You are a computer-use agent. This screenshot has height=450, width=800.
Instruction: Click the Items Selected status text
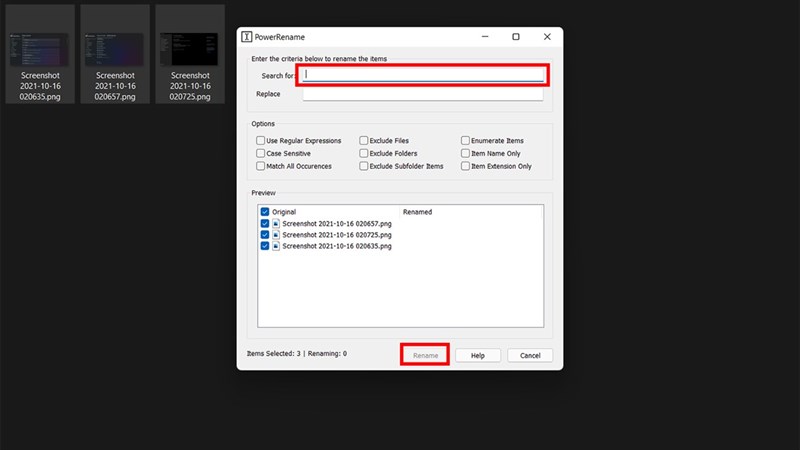296,353
